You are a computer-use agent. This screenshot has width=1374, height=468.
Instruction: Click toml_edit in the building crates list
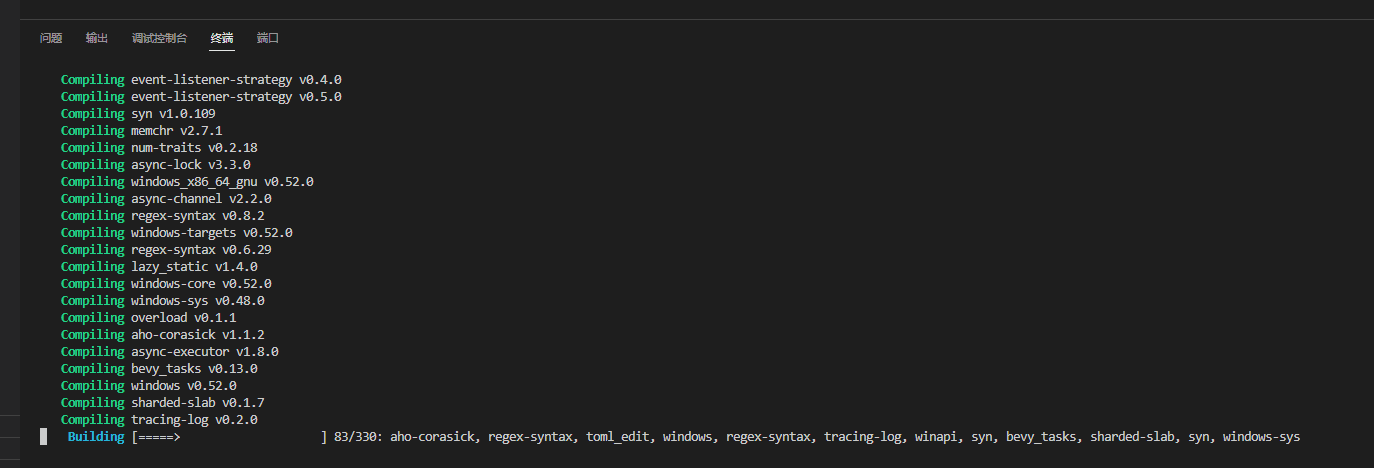[619, 437]
